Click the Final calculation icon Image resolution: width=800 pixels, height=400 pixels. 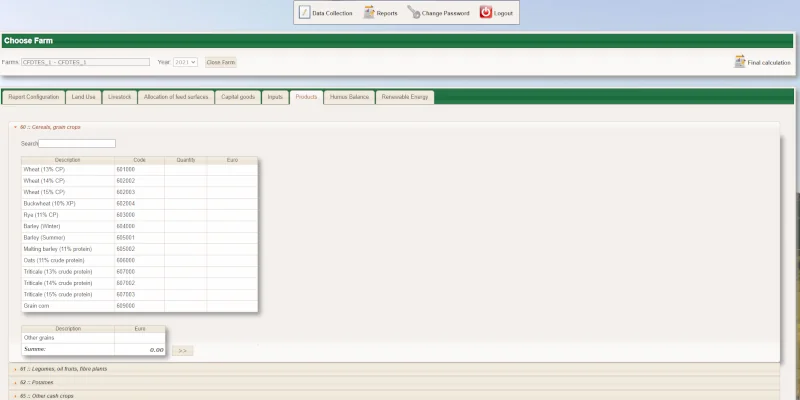[740, 62]
